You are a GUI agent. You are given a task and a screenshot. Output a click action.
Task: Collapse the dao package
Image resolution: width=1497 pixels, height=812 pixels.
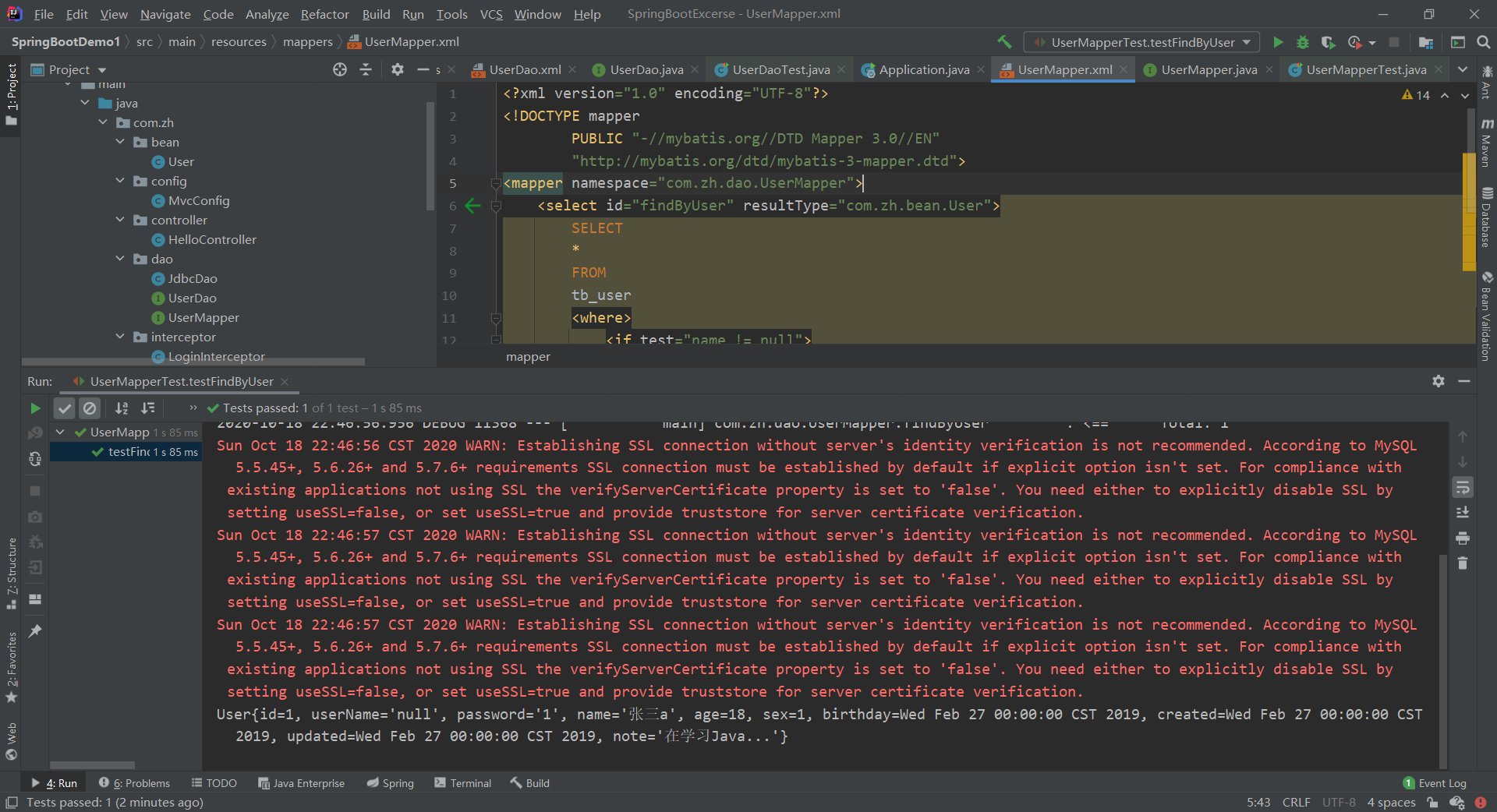[x=120, y=259]
